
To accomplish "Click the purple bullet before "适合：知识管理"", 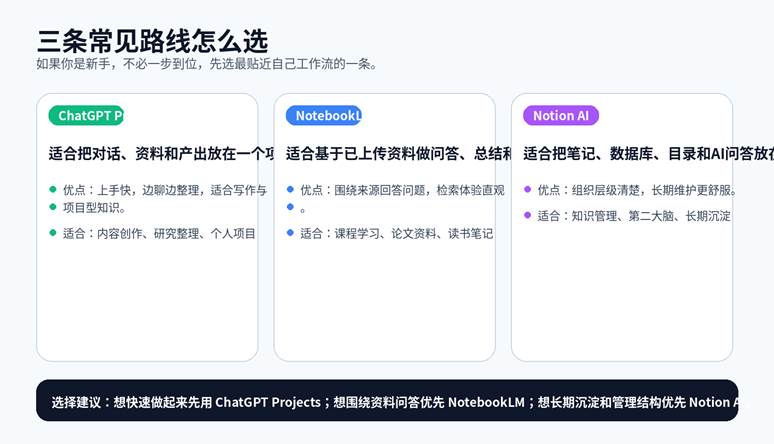I will (x=527, y=215).
